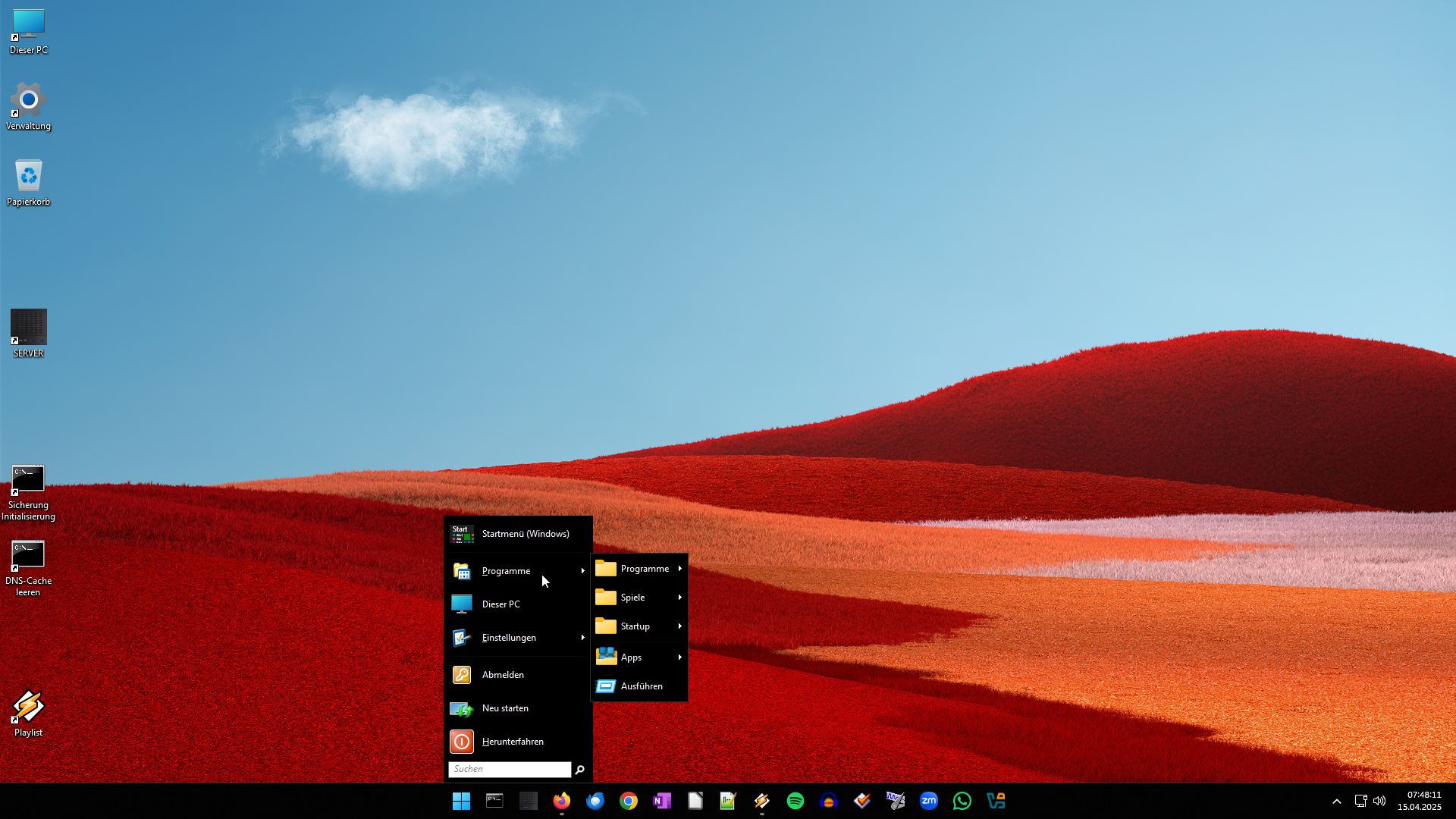Click the Winamp taskbar icon
1456x819 pixels.
click(x=762, y=801)
